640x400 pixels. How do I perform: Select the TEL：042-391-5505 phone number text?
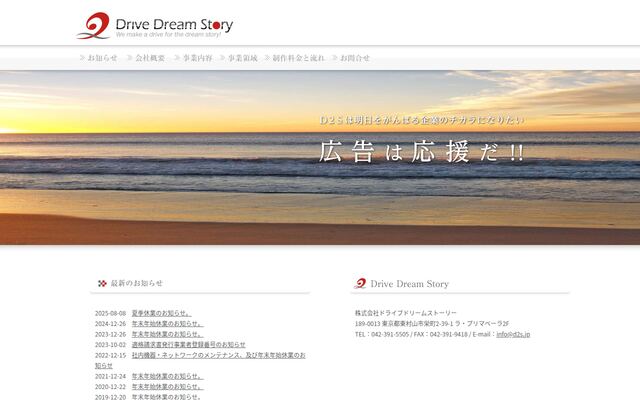point(382,334)
